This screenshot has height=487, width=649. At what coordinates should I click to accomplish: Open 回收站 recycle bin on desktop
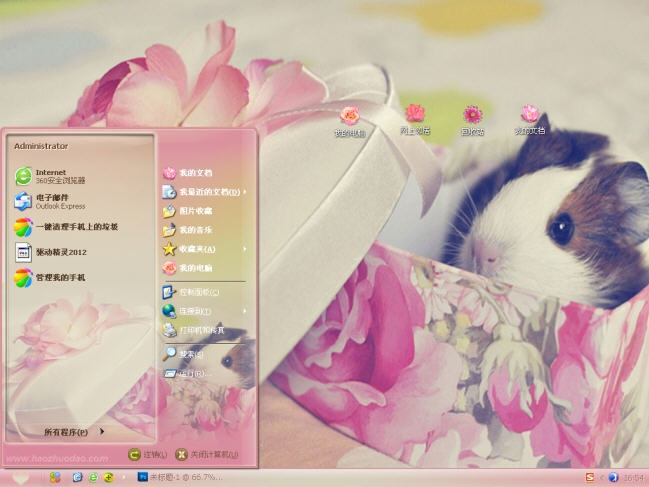[473, 119]
